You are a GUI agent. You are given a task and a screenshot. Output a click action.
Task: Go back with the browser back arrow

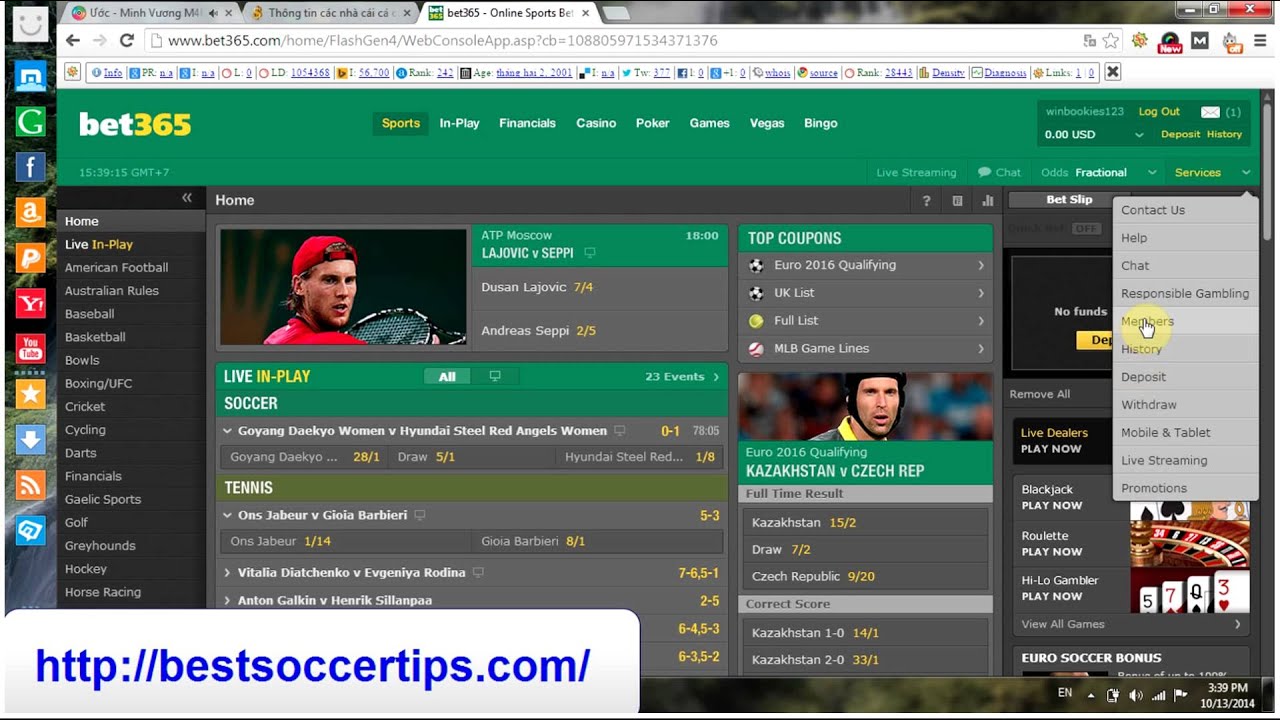pos(72,41)
